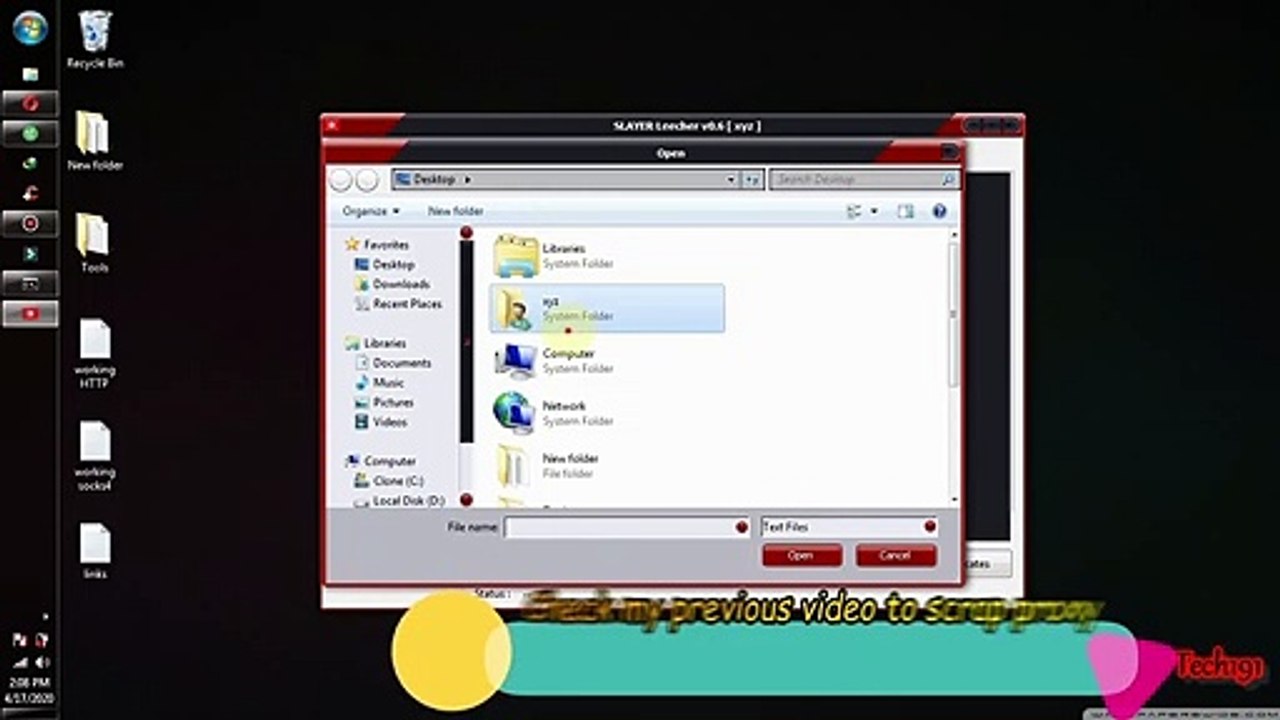The height and width of the screenshot is (720, 1280).
Task: Select the Tools folder on the desktop
Action: pos(94,243)
